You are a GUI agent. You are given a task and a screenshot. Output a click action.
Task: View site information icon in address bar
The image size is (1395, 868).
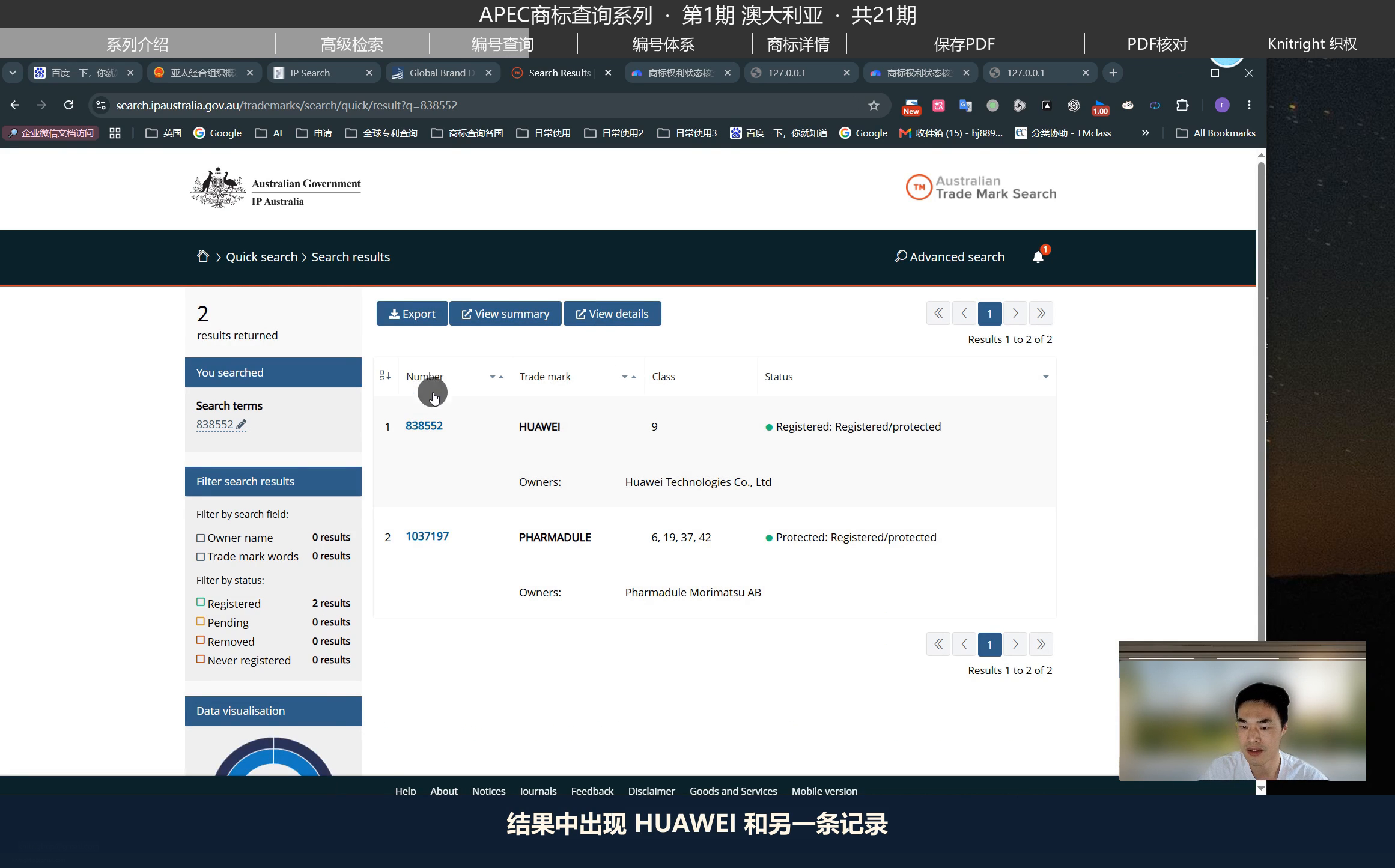tap(101, 105)
